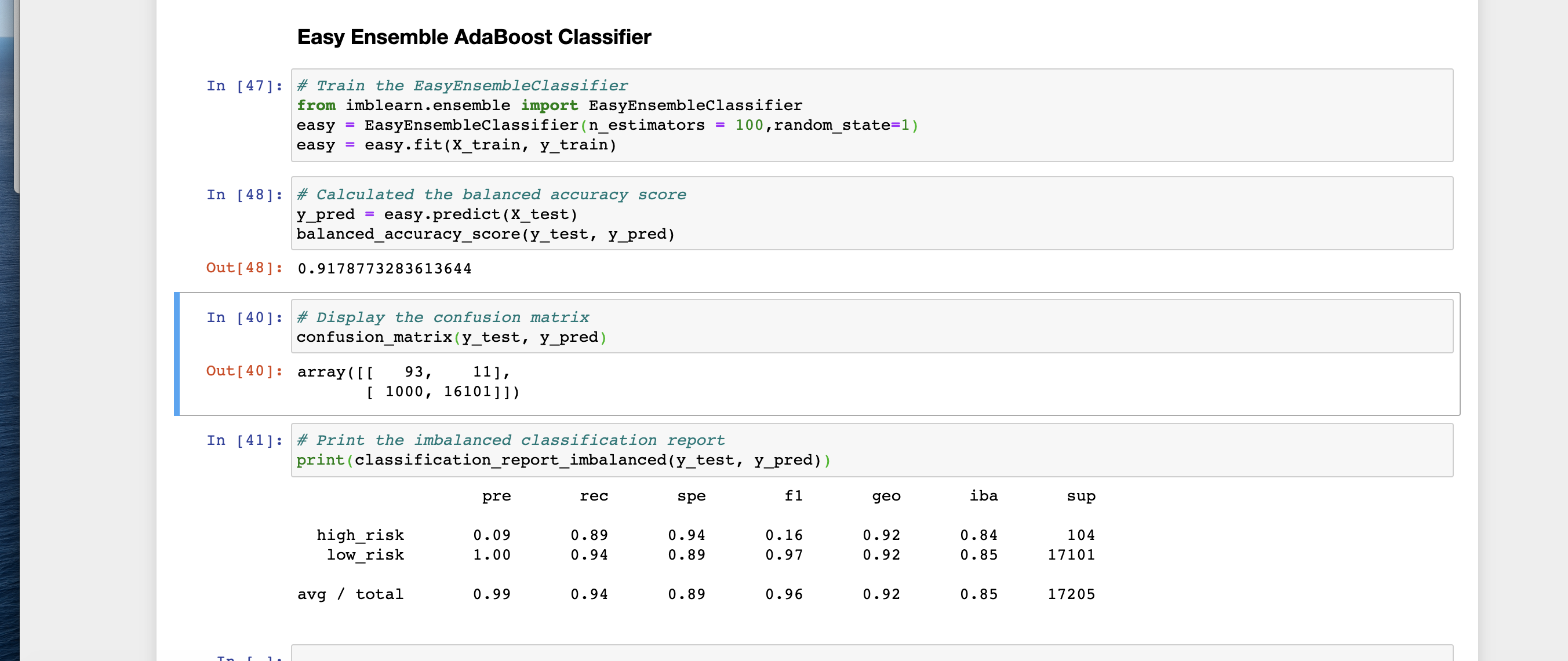Click the high_risk precision value 0.09
This screenshot has height=661, width=1568.
[492, 535]
